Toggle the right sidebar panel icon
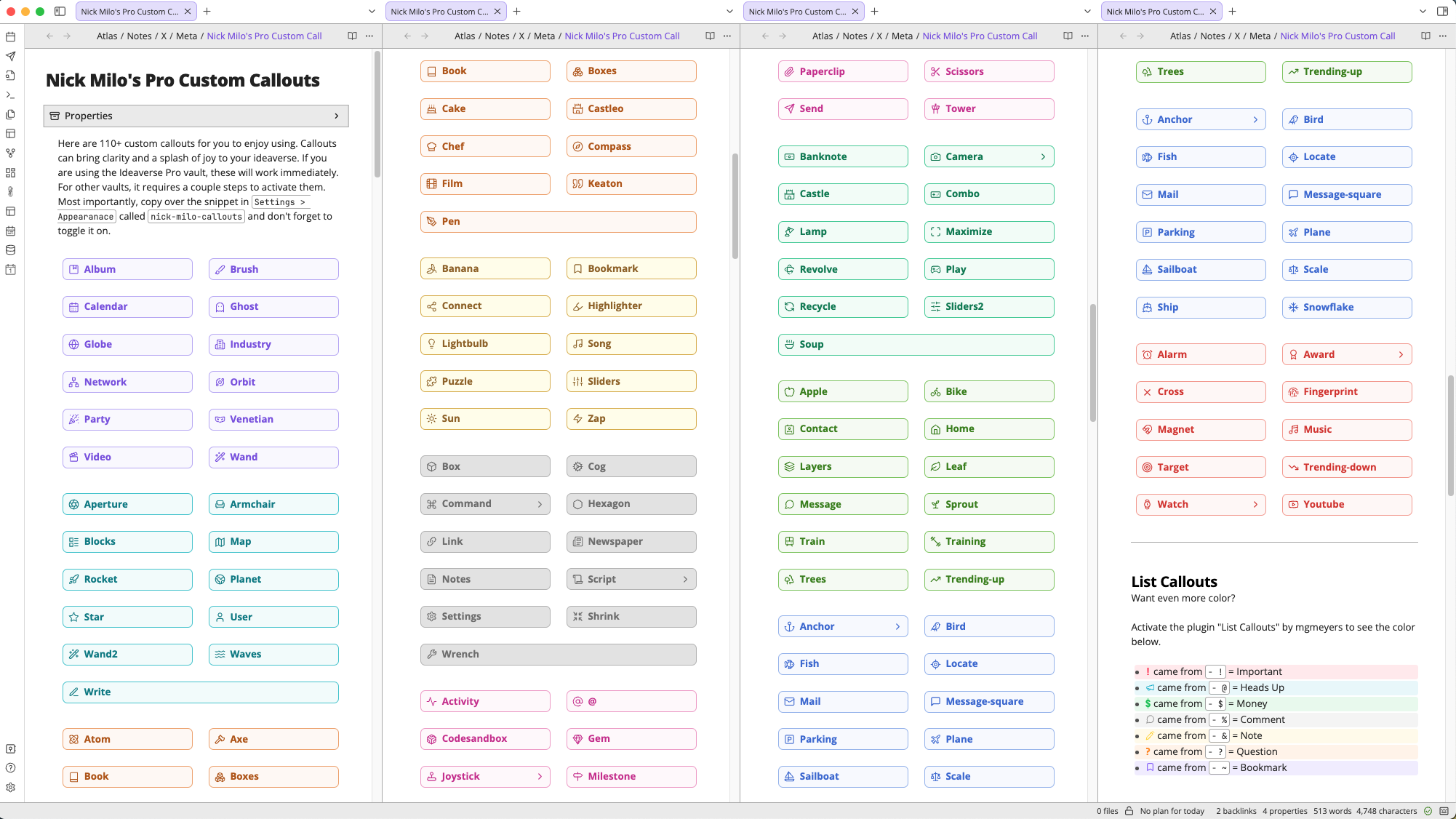Viewport: 1456px width, 819px height. click(x=1442, y=12)
